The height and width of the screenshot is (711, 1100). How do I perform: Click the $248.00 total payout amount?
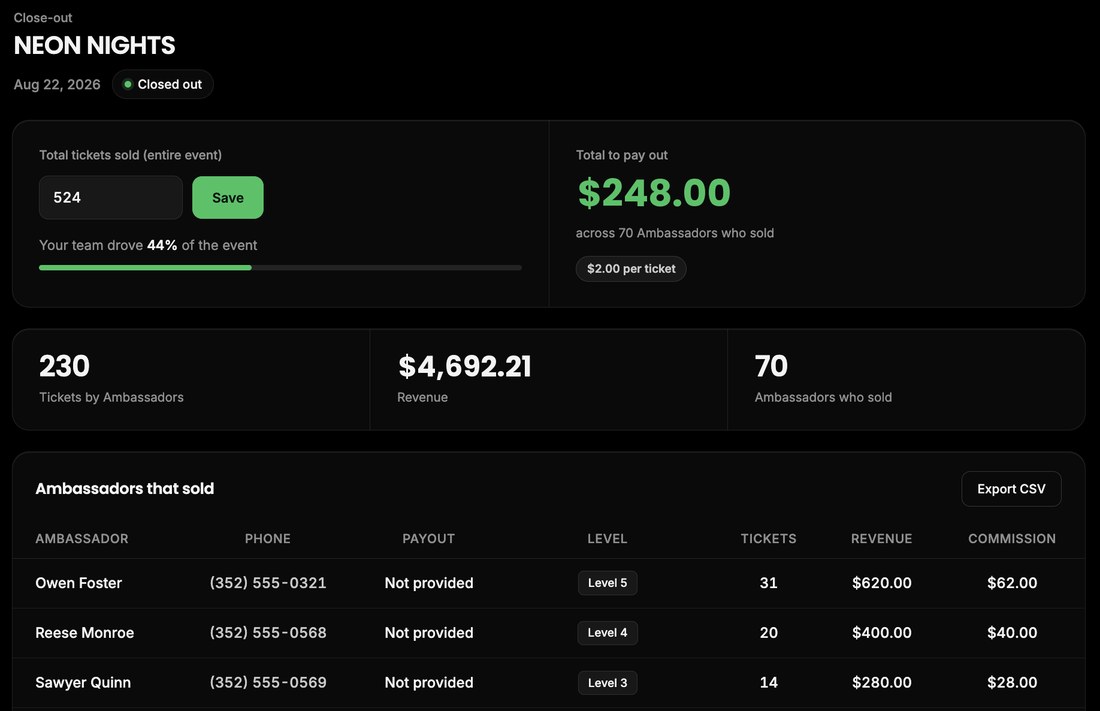tap(654, 192)
